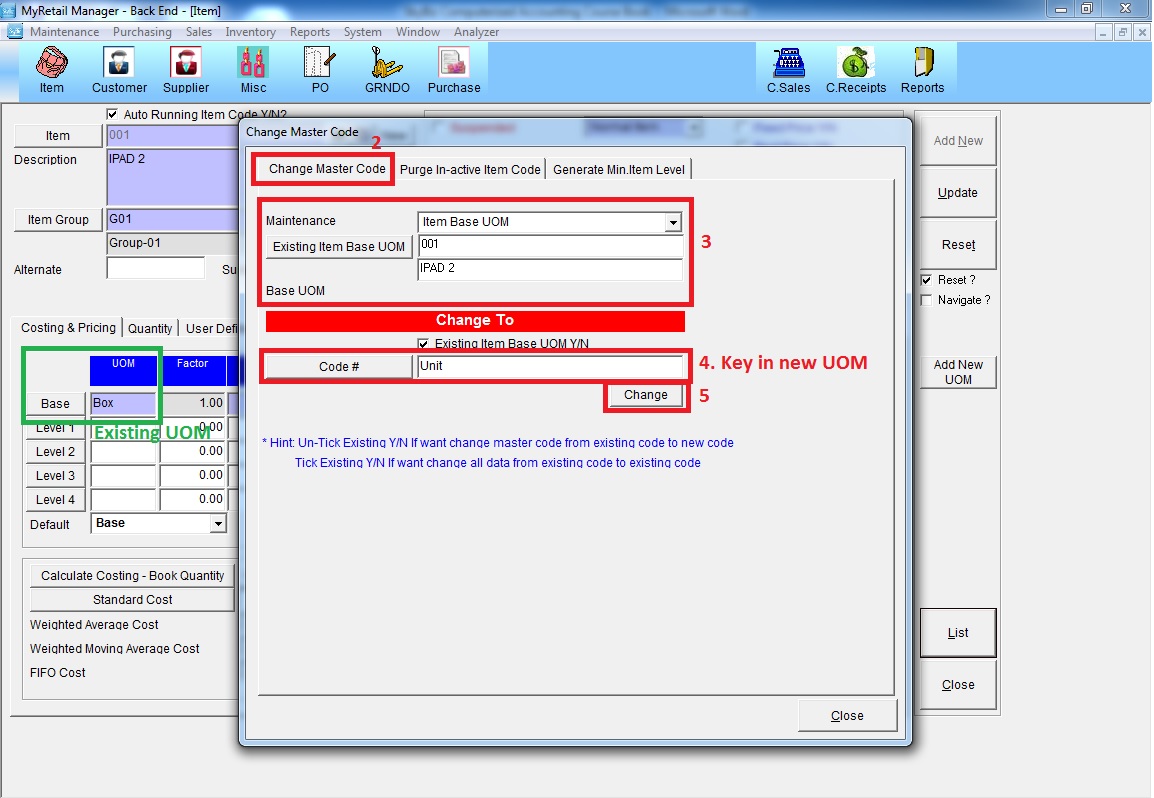Click the GRNDO forklift icon
Screen dimensions: 1154x798
point(387,69)
